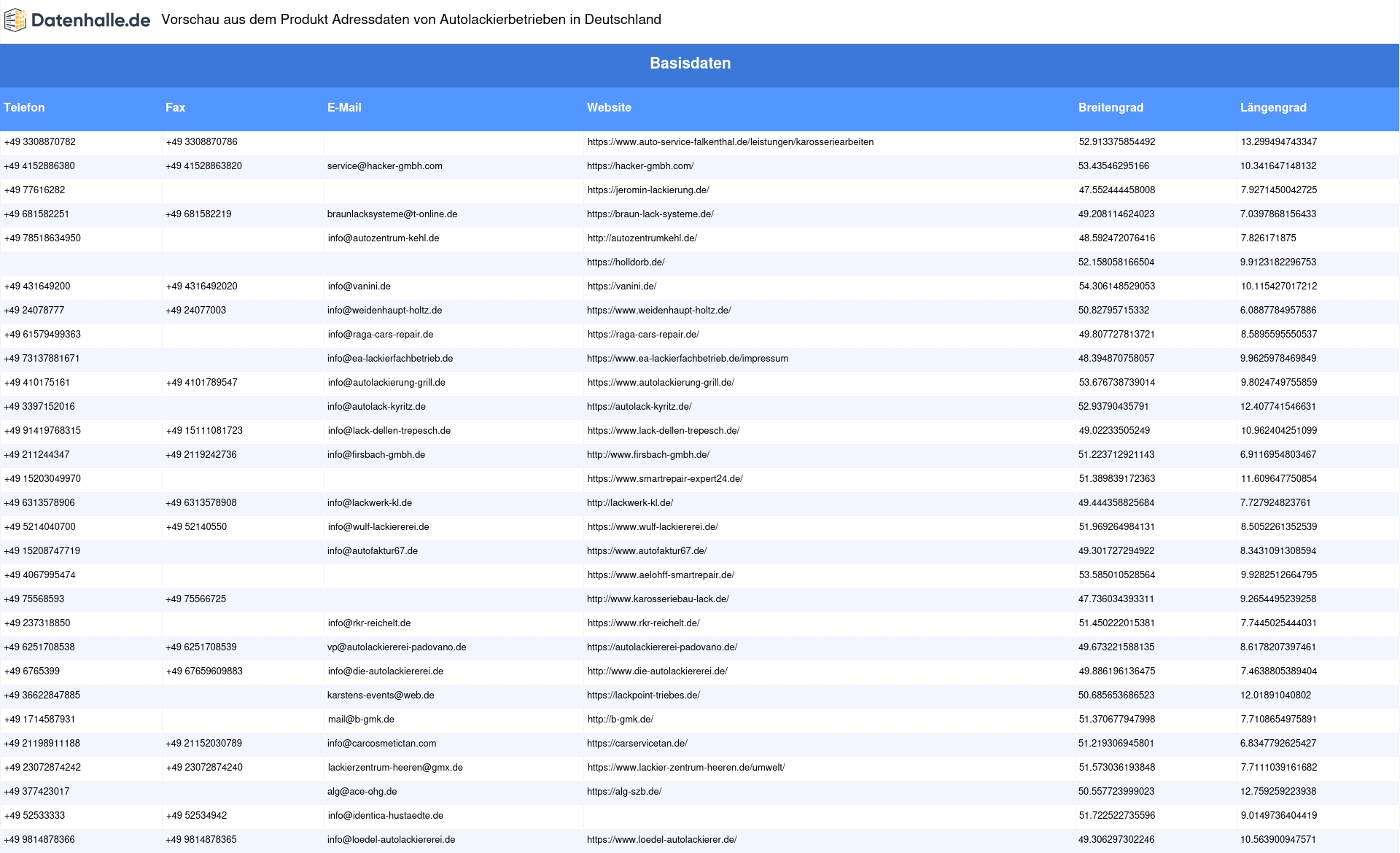Open the autozentrumkehl.de website link
1400x853 pixels.
(x=642, y=238)
